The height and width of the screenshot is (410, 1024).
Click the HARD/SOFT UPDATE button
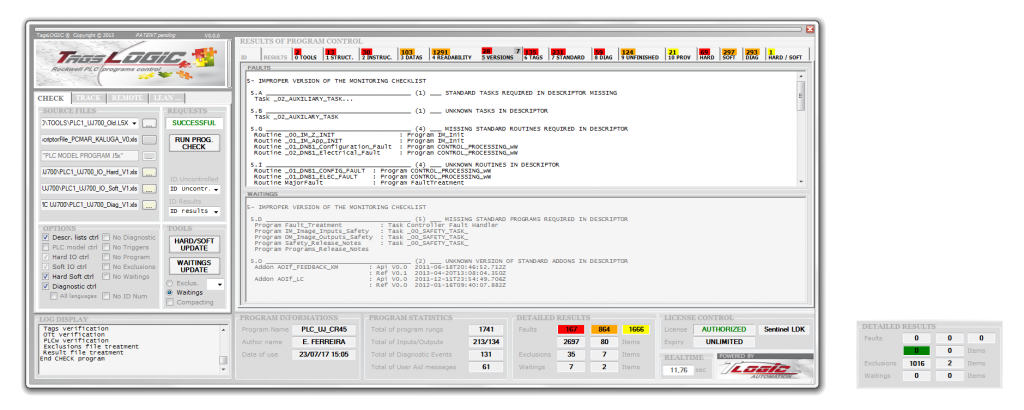point(195,244)
